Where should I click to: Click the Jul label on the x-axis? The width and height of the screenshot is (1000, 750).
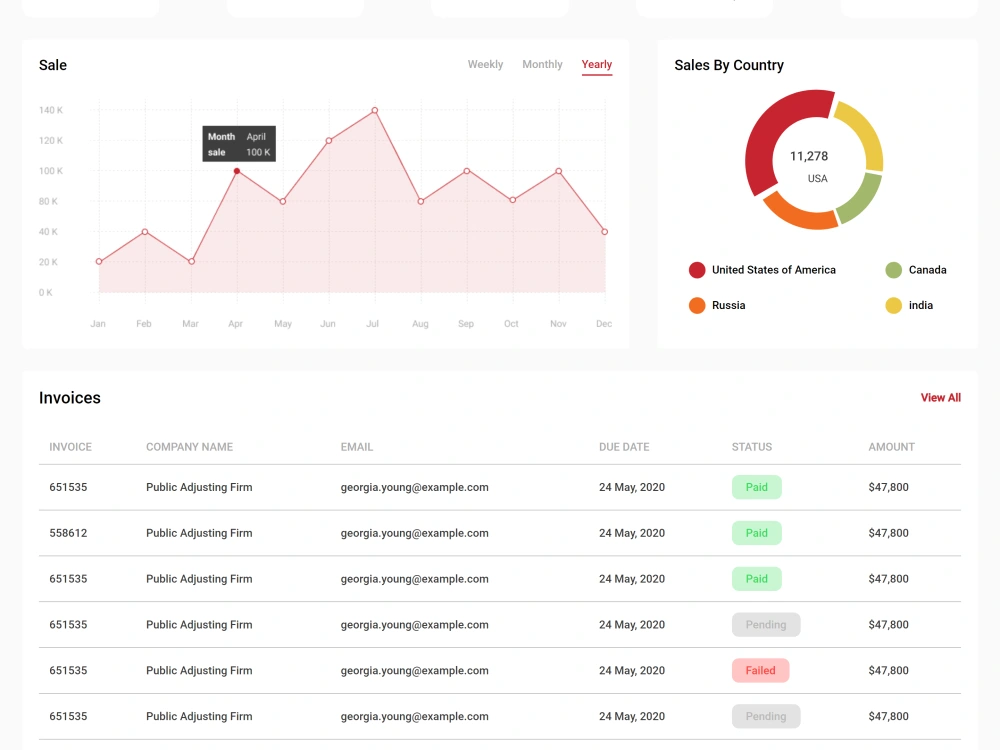pos(372,324)
